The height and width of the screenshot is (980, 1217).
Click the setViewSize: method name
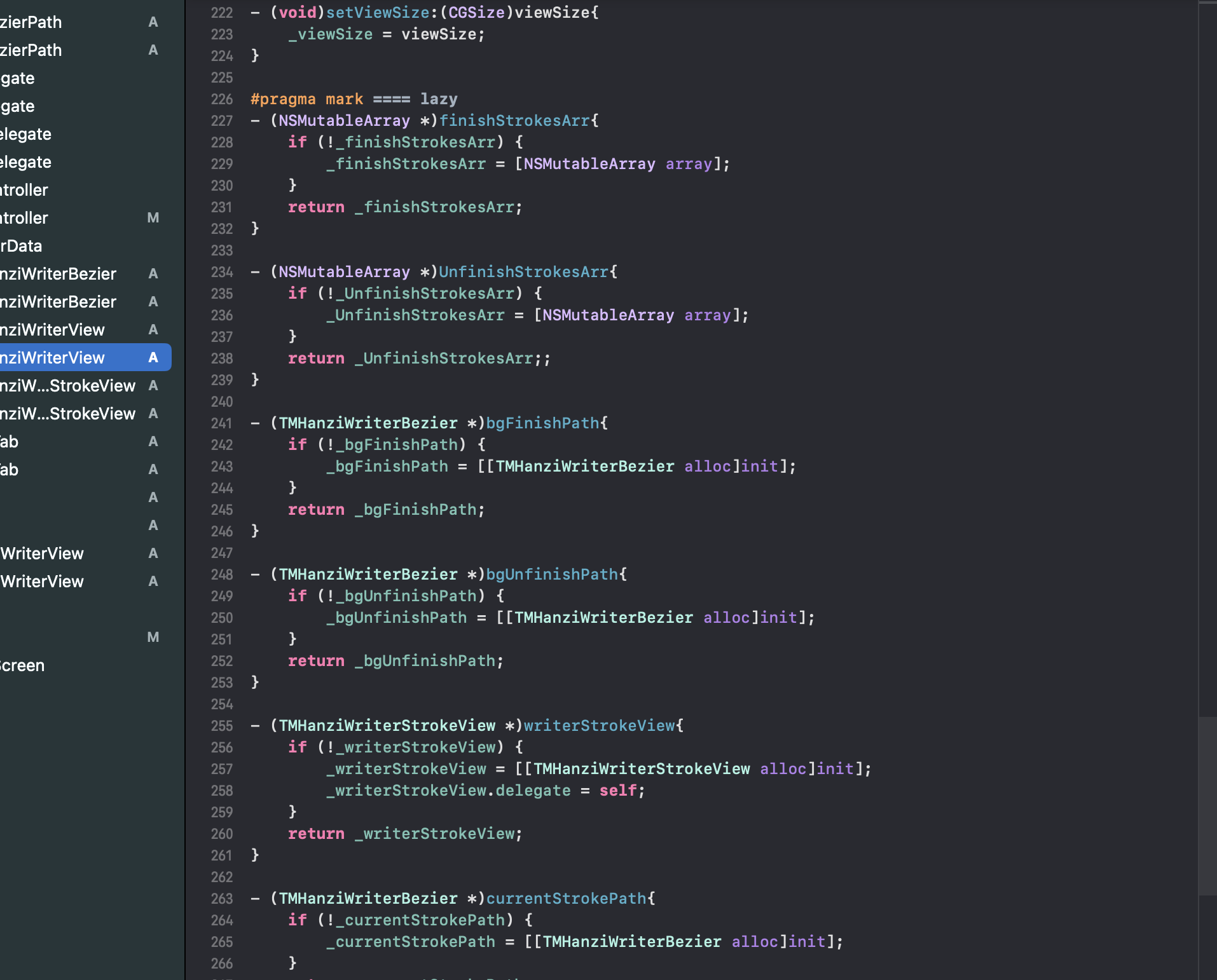pyautogui.click(x=382, y=13)
